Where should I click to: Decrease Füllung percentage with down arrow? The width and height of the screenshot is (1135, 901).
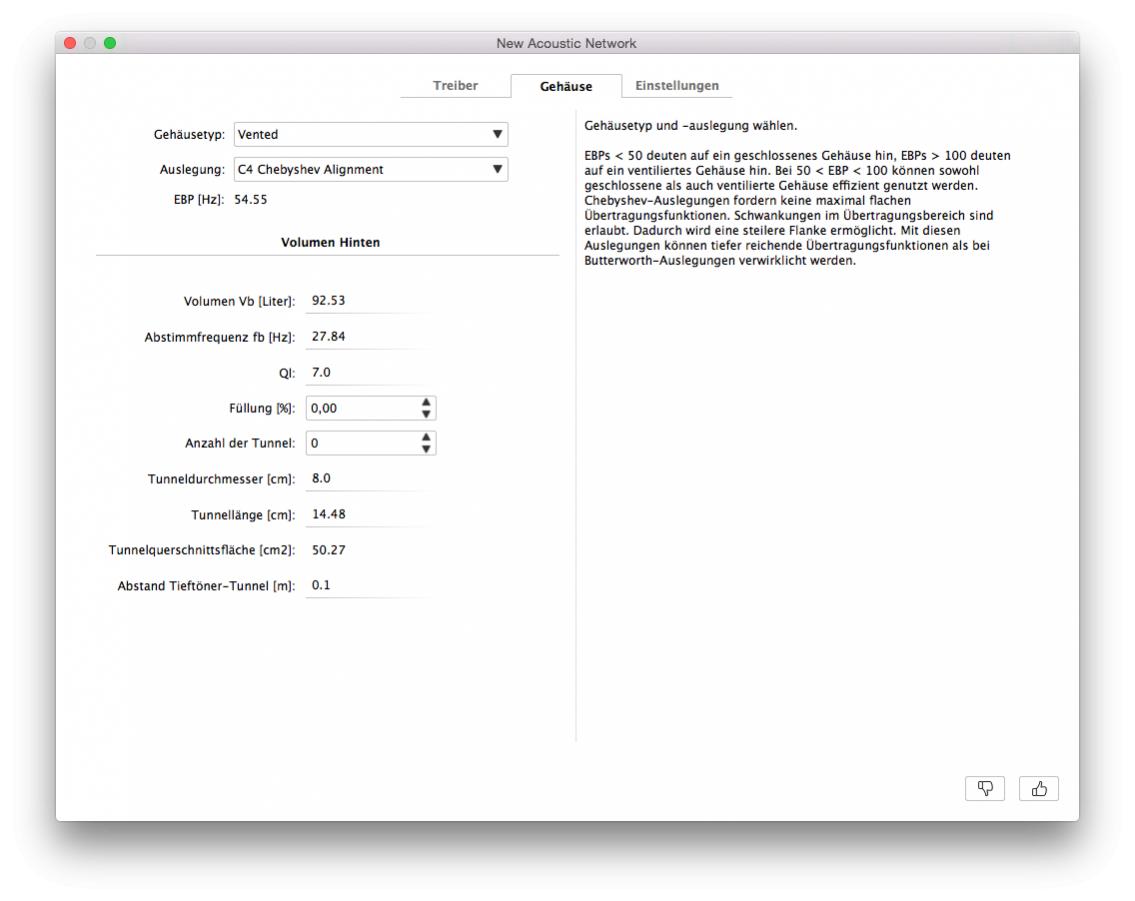coord(426,414)
